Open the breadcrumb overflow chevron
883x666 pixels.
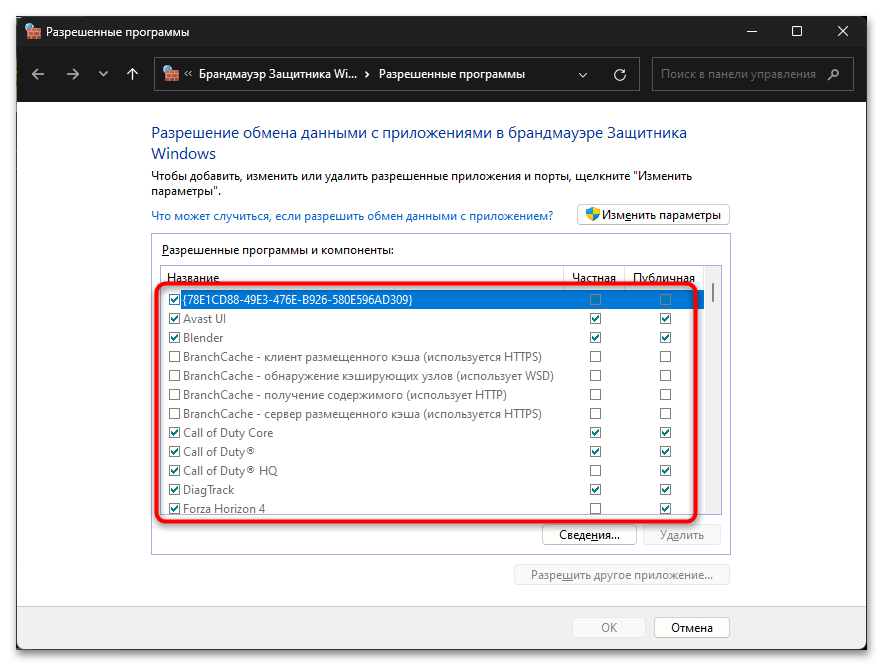coord(188,74)
